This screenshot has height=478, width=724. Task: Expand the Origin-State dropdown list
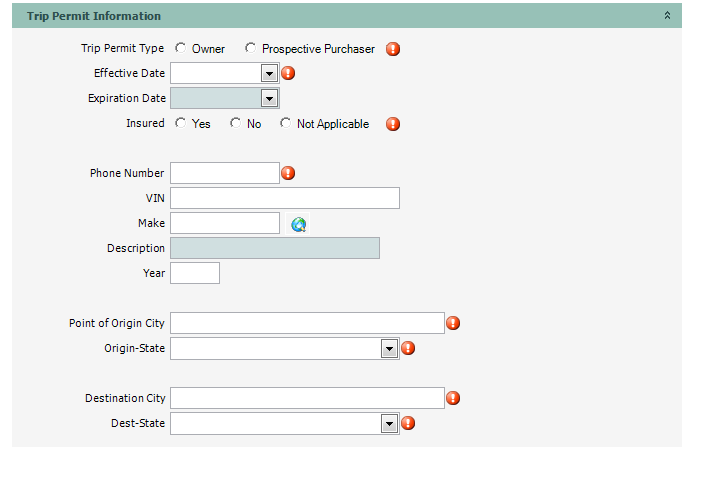click(389, 348)
